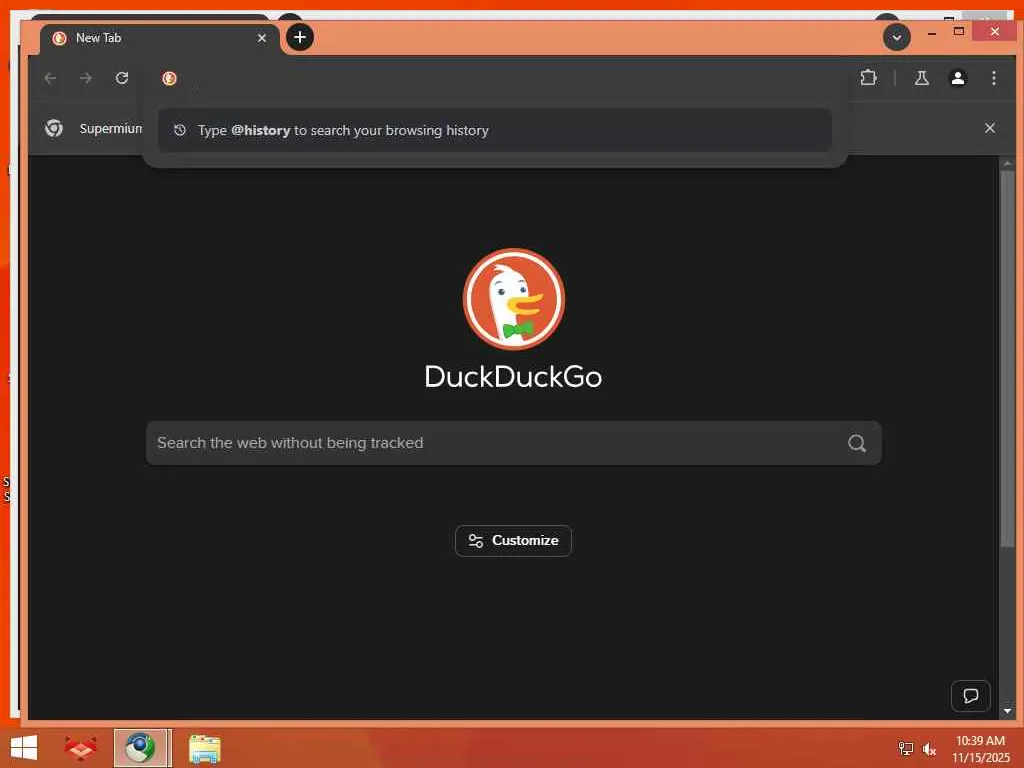Click the muted volume tray icon
1024x768 pixels.
tap(929, 749)
